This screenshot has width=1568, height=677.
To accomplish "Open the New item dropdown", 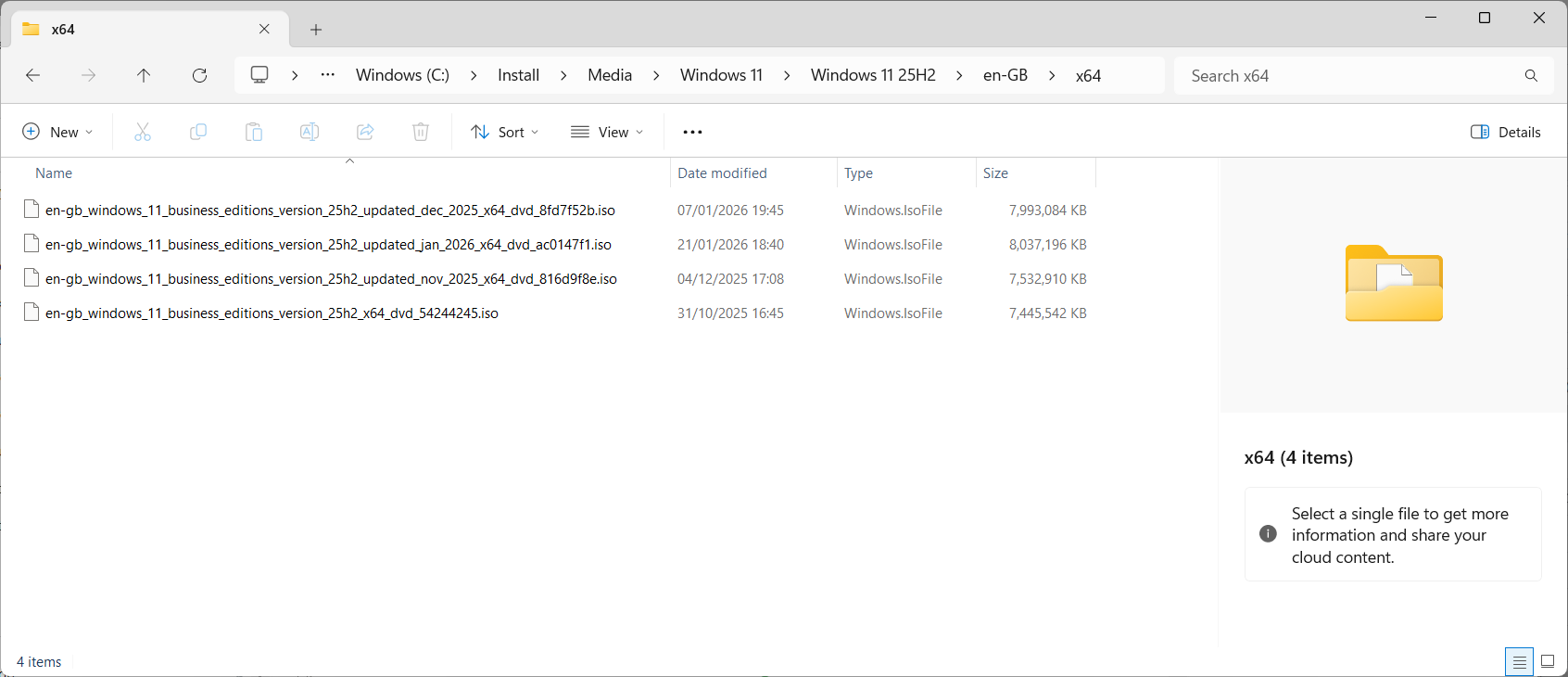I will pos(57,132).
